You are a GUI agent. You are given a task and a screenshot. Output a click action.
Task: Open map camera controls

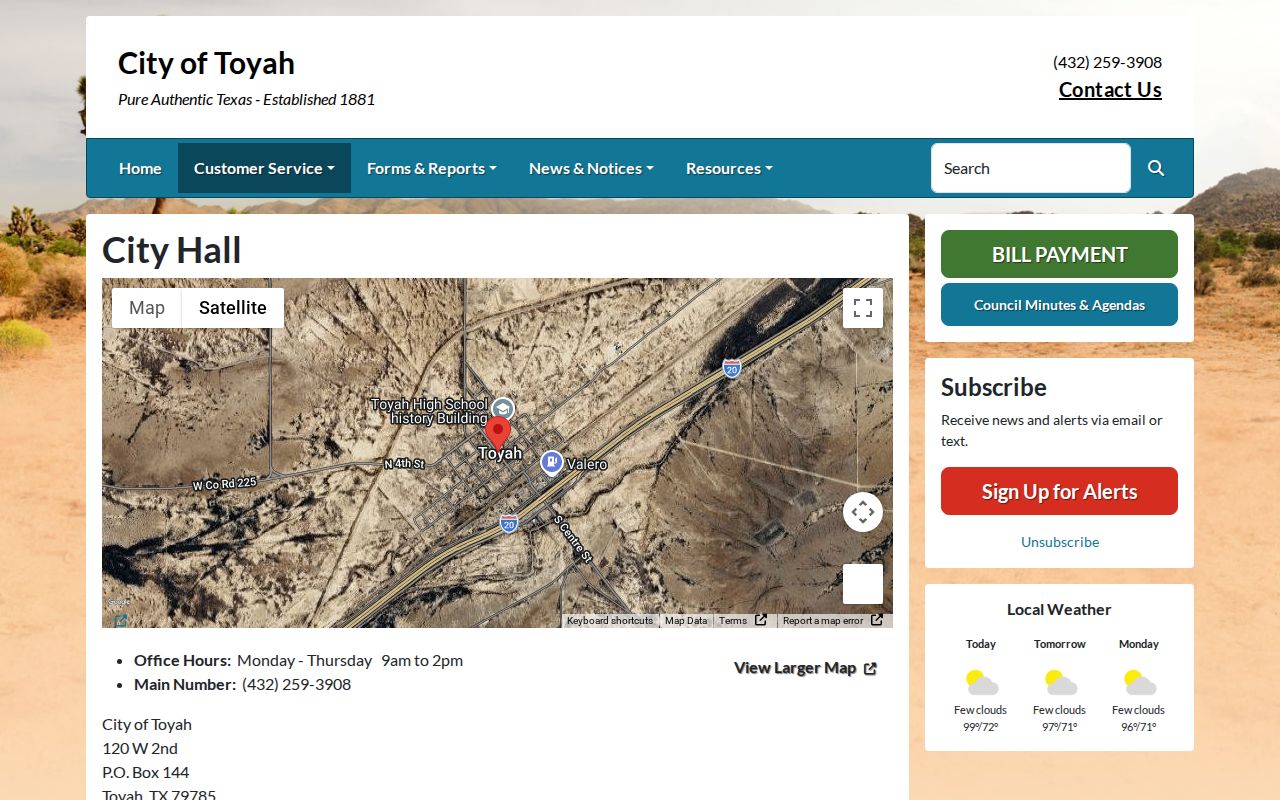click(x=863, y=512)
